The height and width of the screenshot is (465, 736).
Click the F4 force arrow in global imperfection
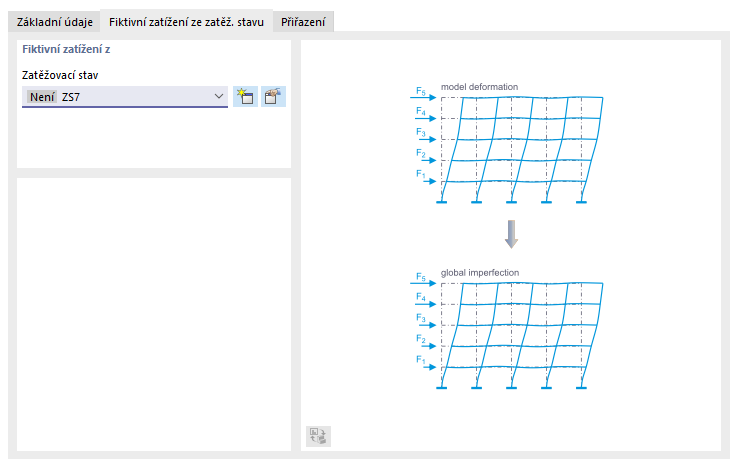click(427, 304)
